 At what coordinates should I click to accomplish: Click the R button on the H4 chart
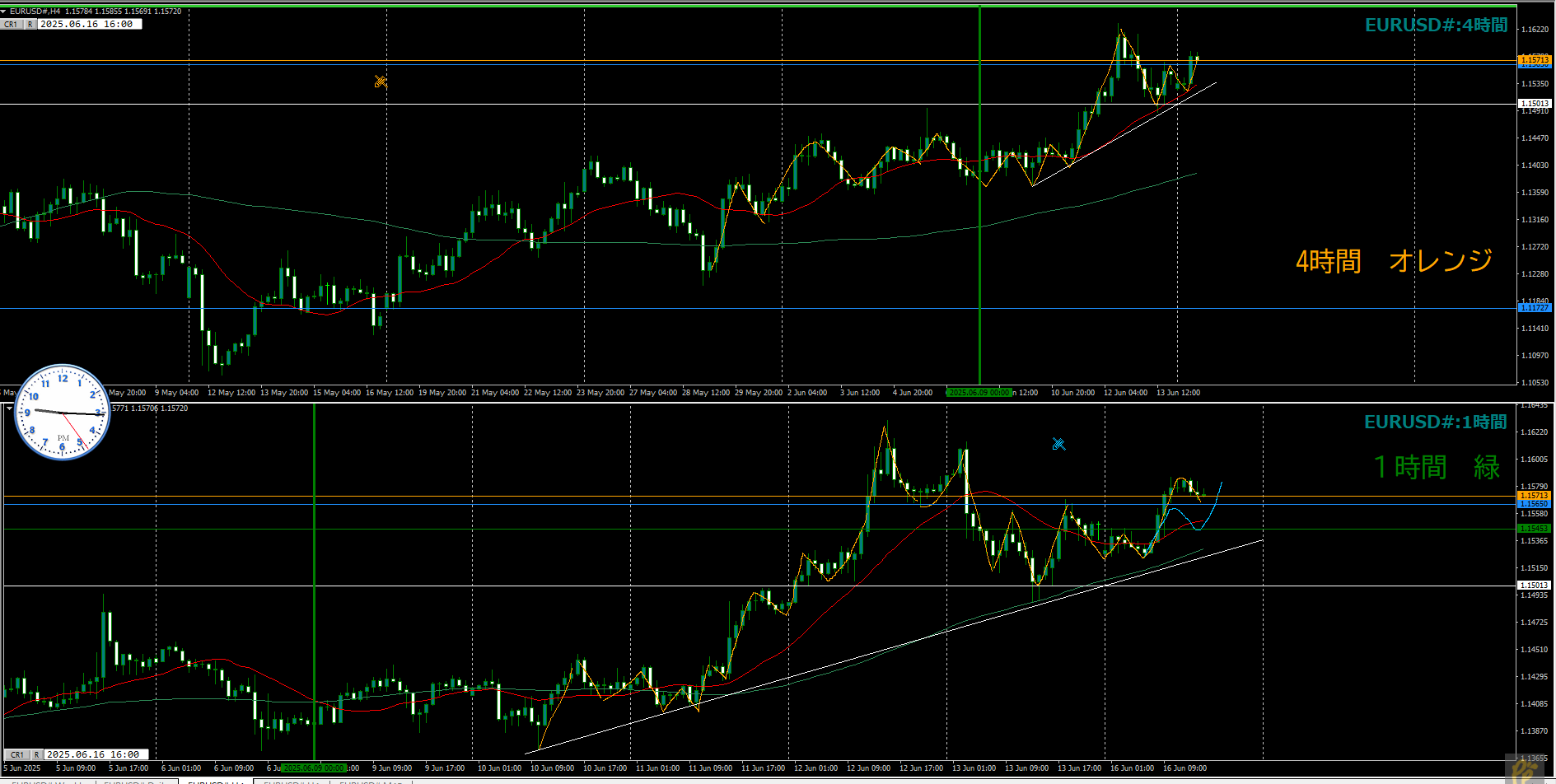pyautogui.click(x=30, y=25)
